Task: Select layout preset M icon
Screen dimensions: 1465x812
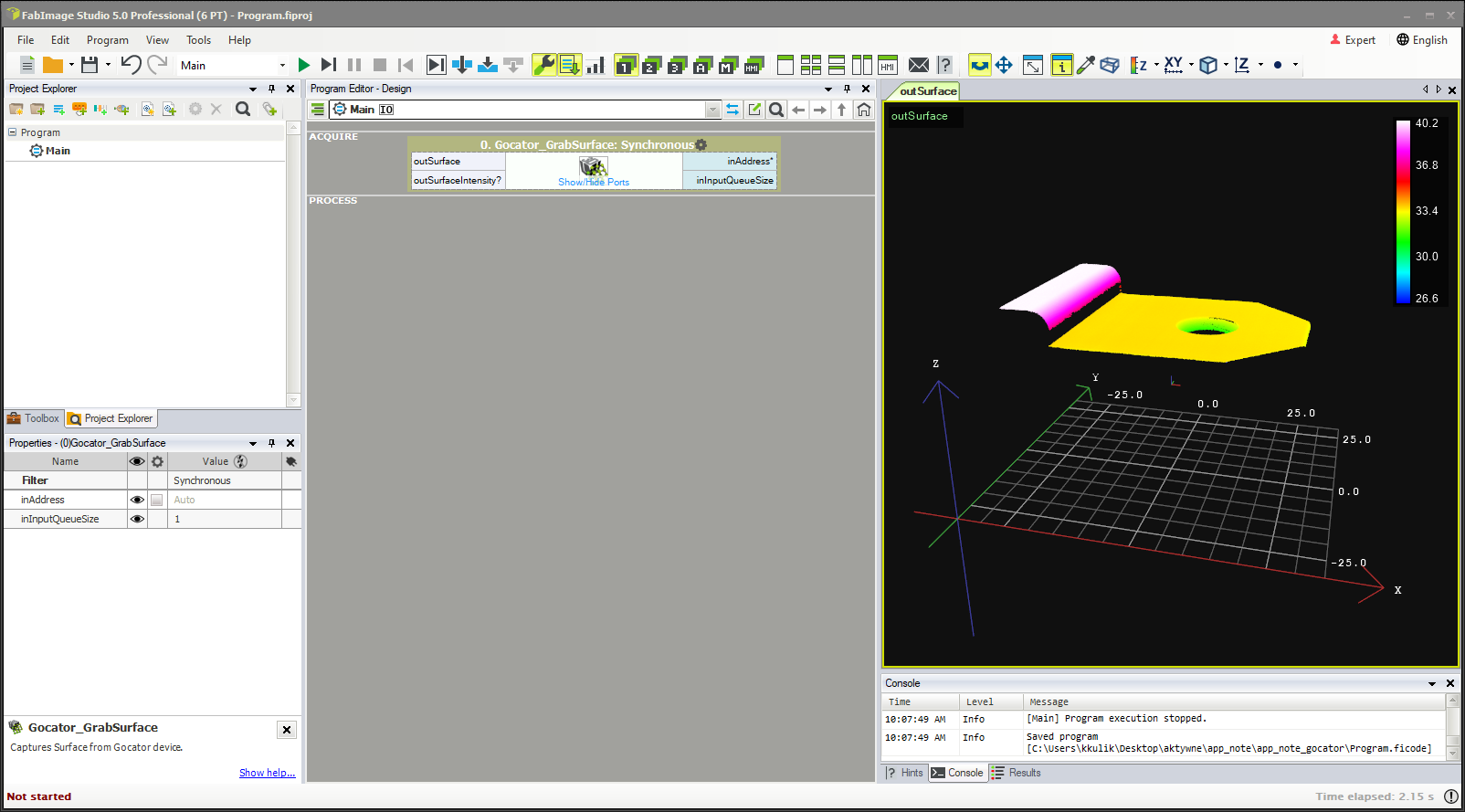Action: pyautogui.click(x=728, y=65)
